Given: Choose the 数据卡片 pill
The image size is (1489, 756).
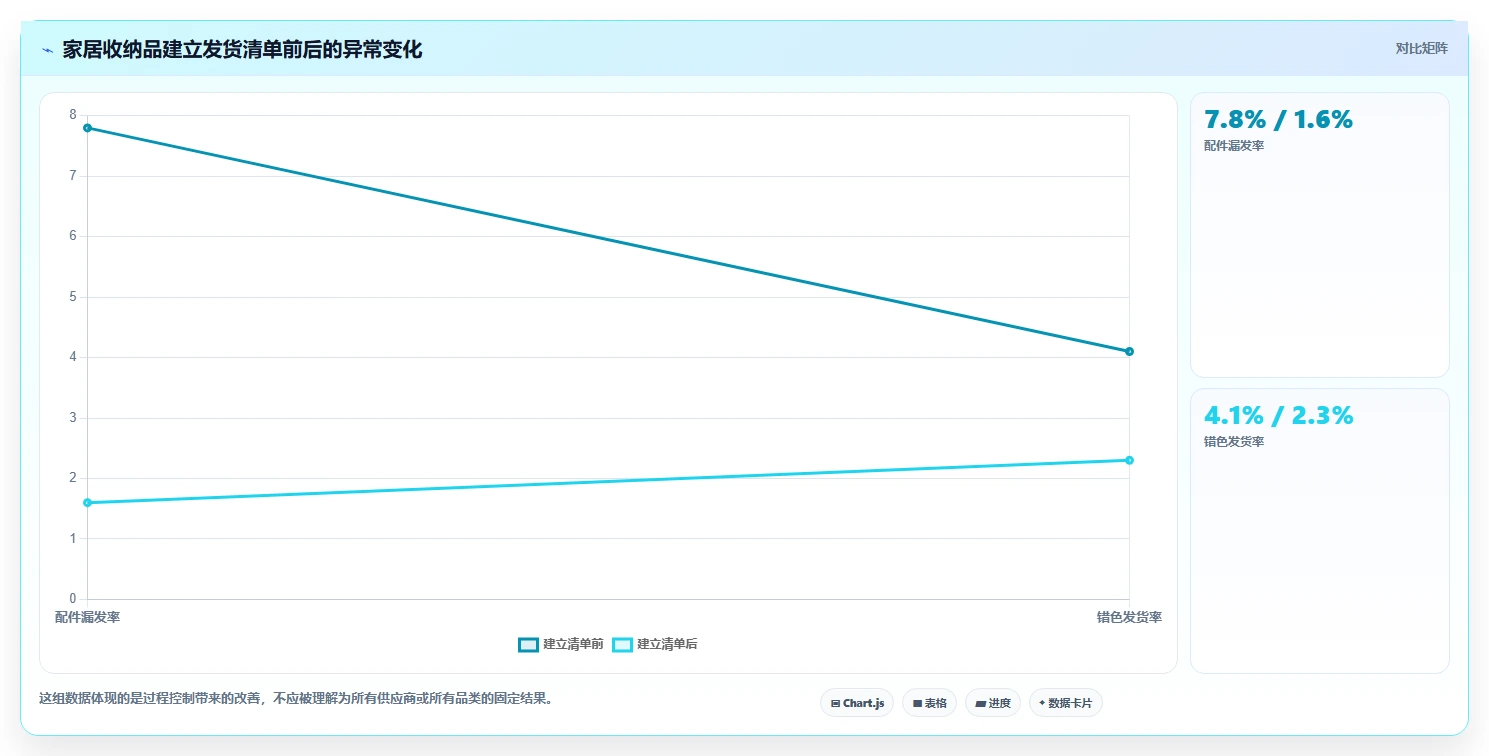Looking at the screenshot, I should tap(1065, 703).
